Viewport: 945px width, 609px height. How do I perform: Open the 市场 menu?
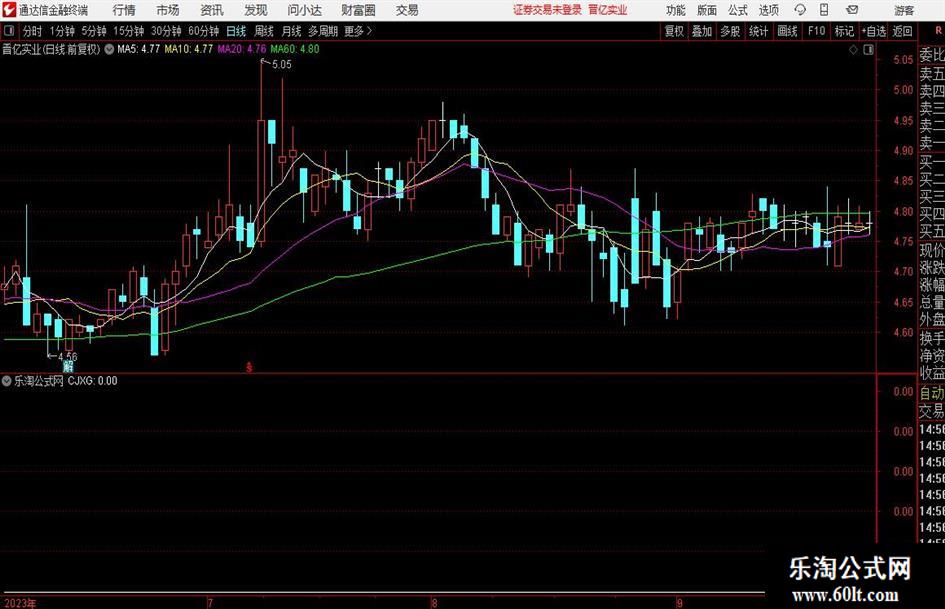coord(168,10)
